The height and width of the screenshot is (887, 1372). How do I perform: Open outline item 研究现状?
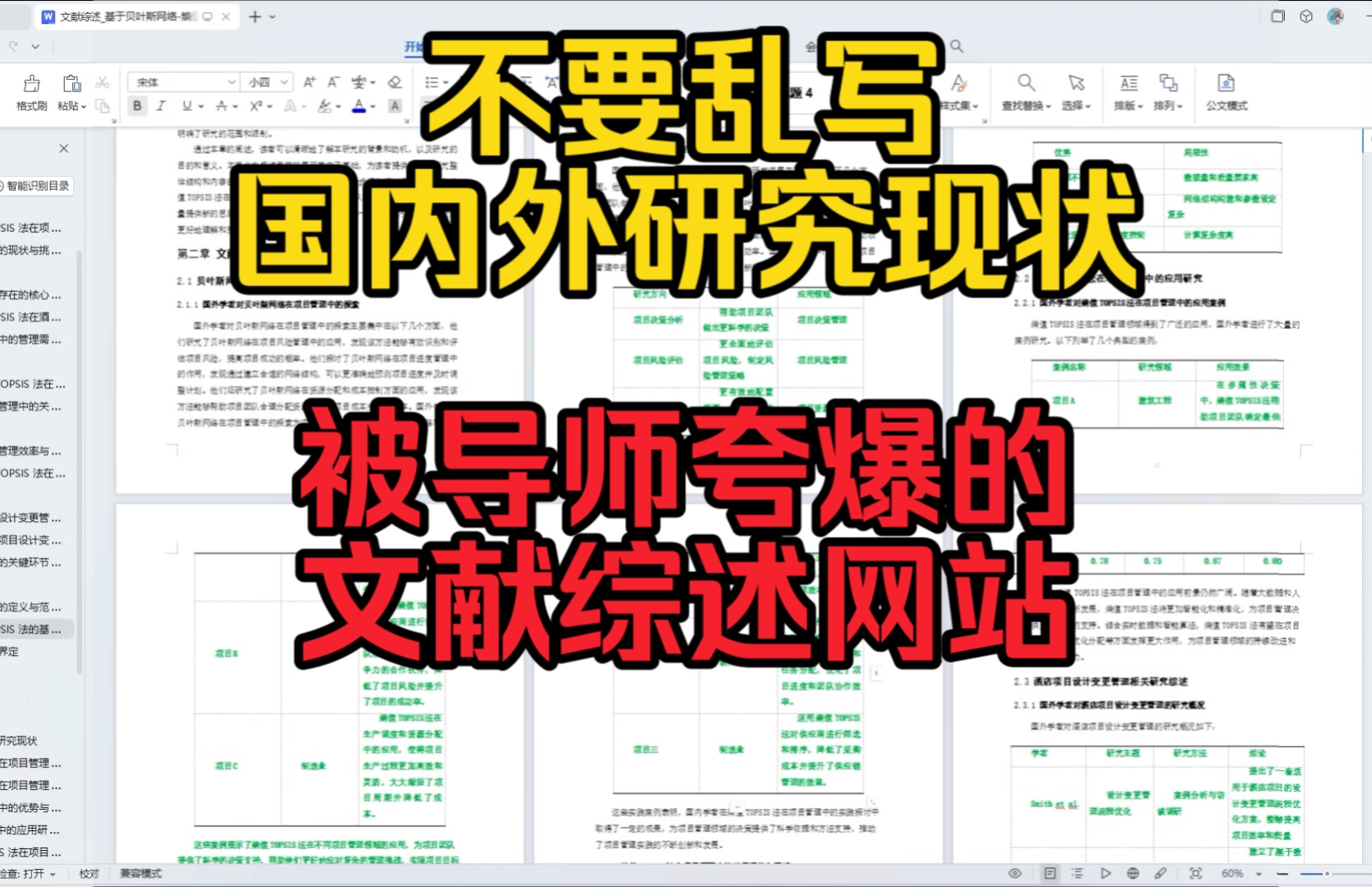point(20,741)
